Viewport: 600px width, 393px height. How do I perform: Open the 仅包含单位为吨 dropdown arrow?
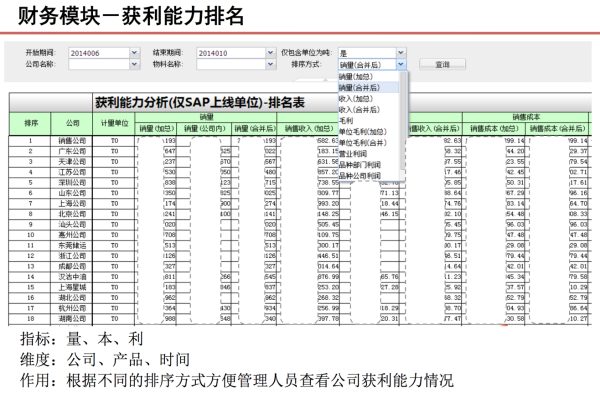point(401,53)
